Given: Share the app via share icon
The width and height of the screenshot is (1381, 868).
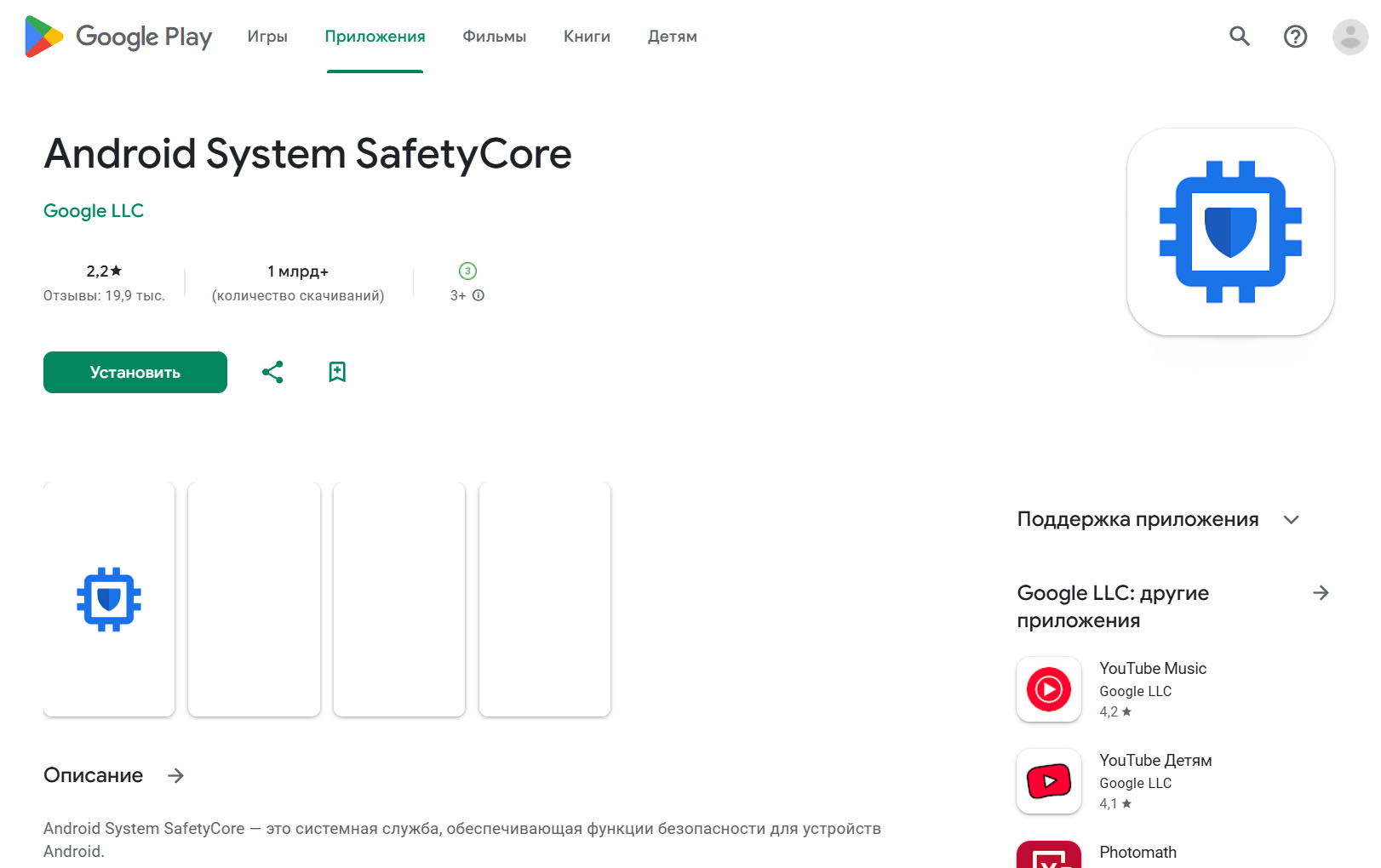Looking at the screenshot, I should [272, 372].
